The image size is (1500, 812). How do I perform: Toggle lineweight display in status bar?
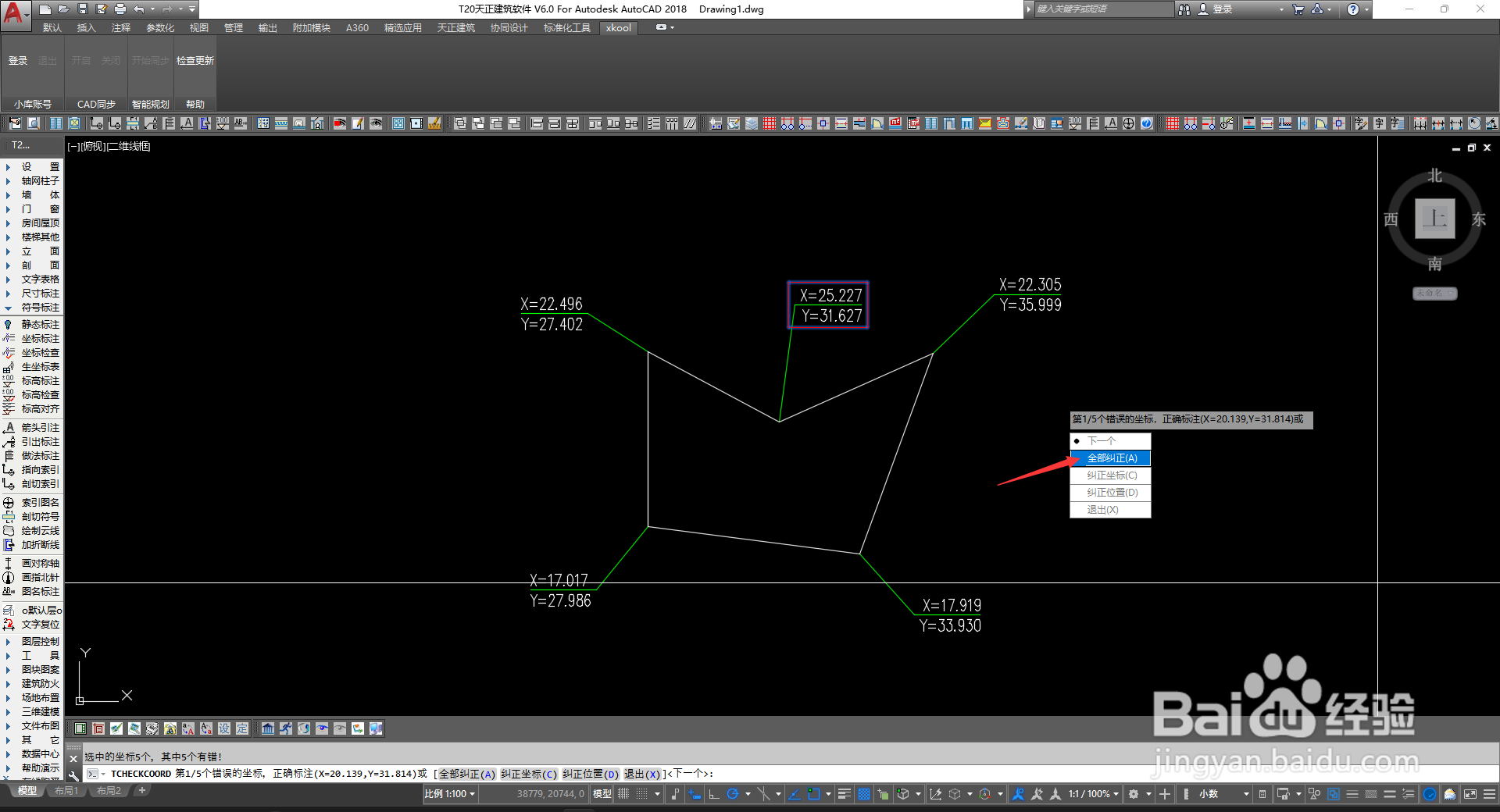[844, 794]
